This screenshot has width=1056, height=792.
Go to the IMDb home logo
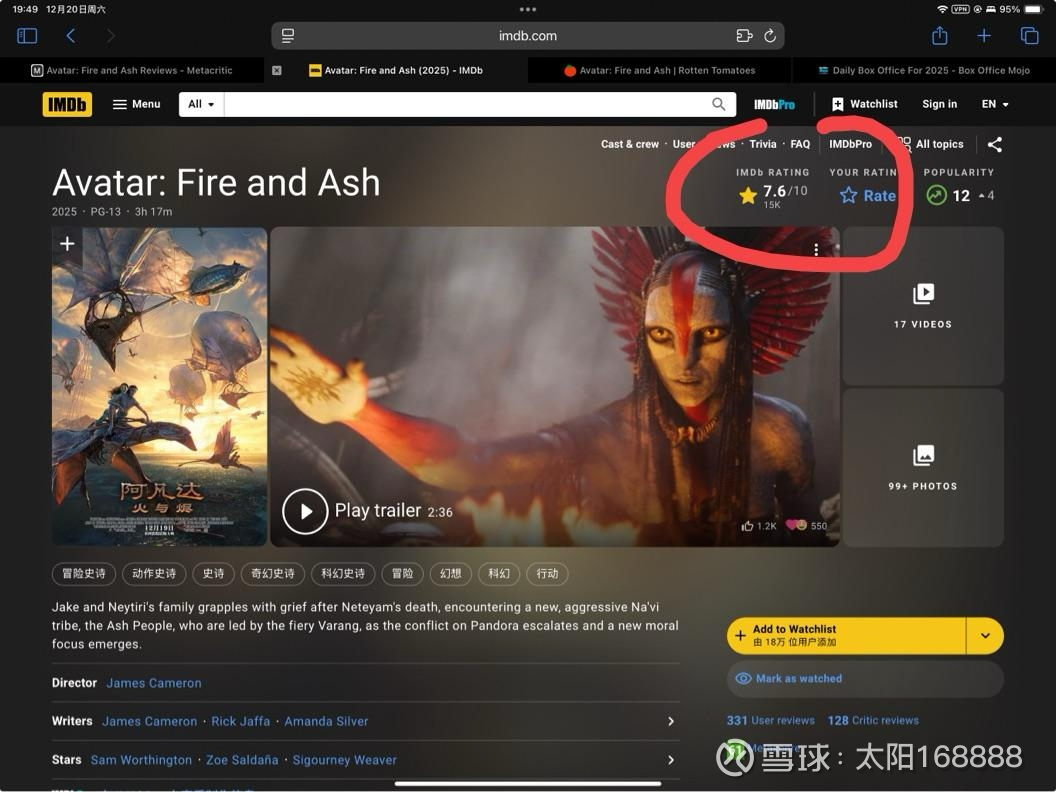coord(67,104)
